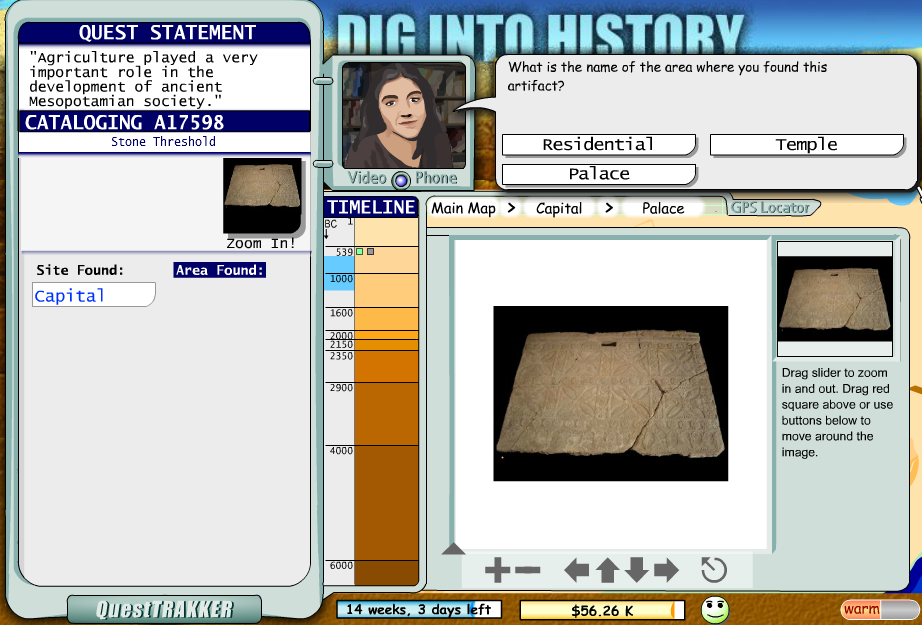Click the smiley face status icon

tap(715, 610)
